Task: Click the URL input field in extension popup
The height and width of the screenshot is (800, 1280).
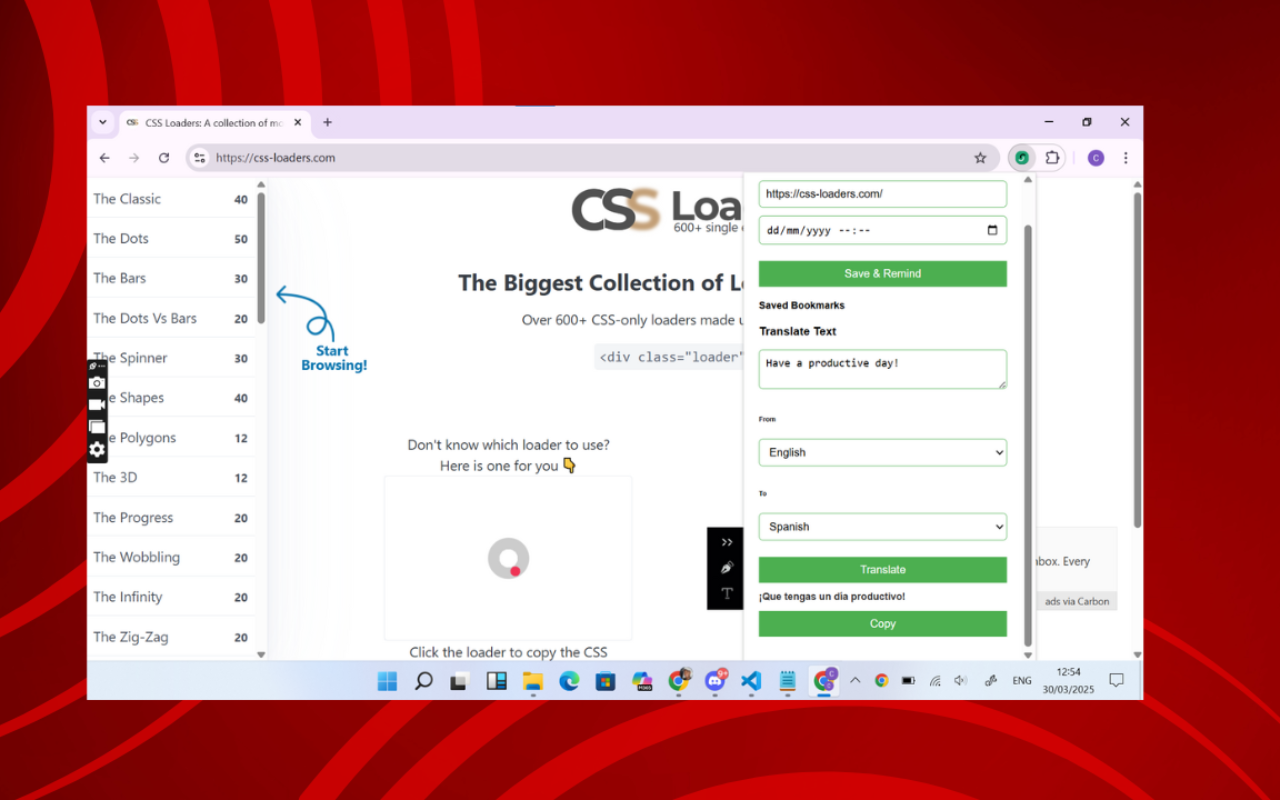Action: [x=882, y=194]
